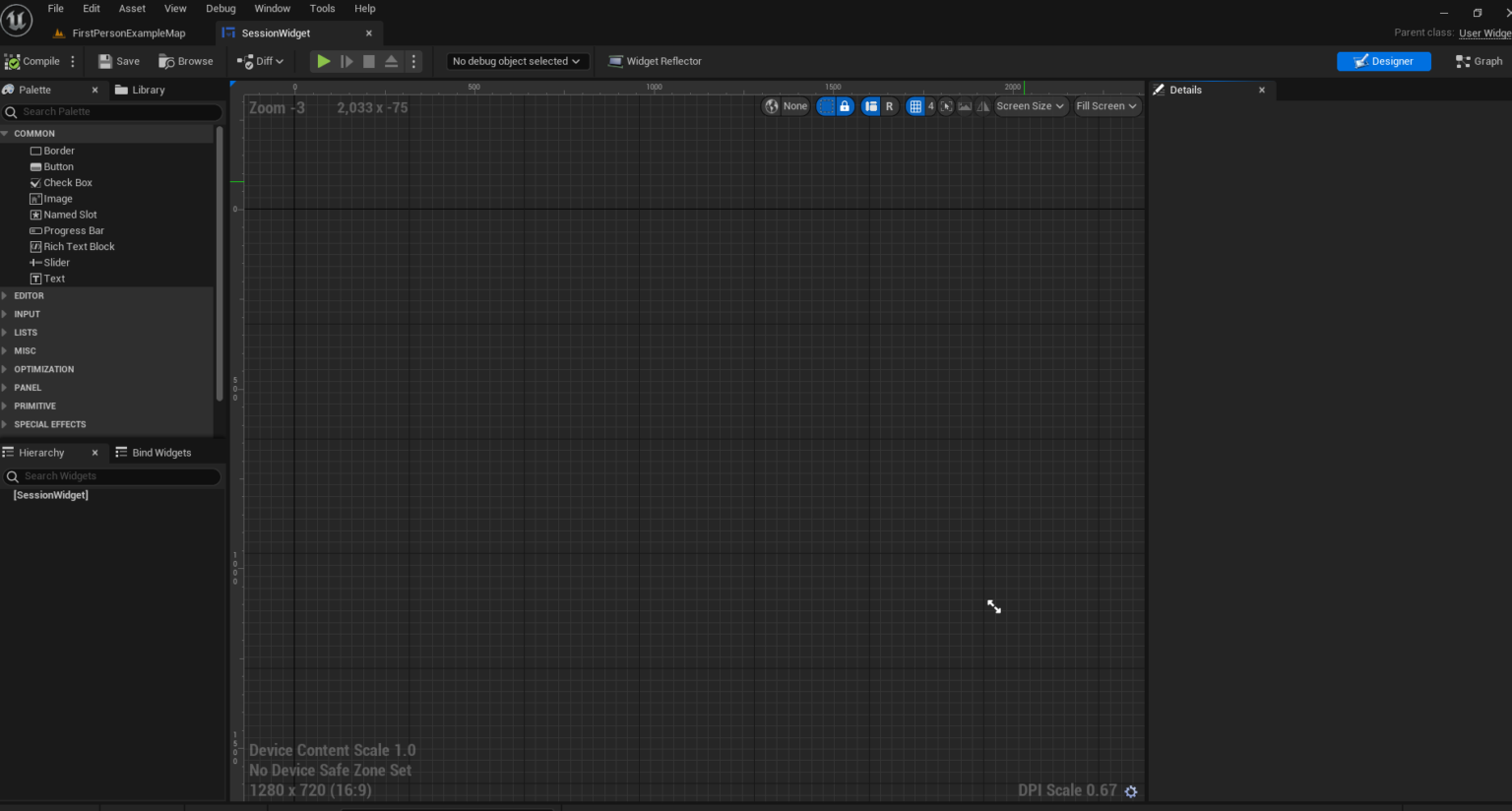
Task: Click the preview background image icon
Action: 965,106
